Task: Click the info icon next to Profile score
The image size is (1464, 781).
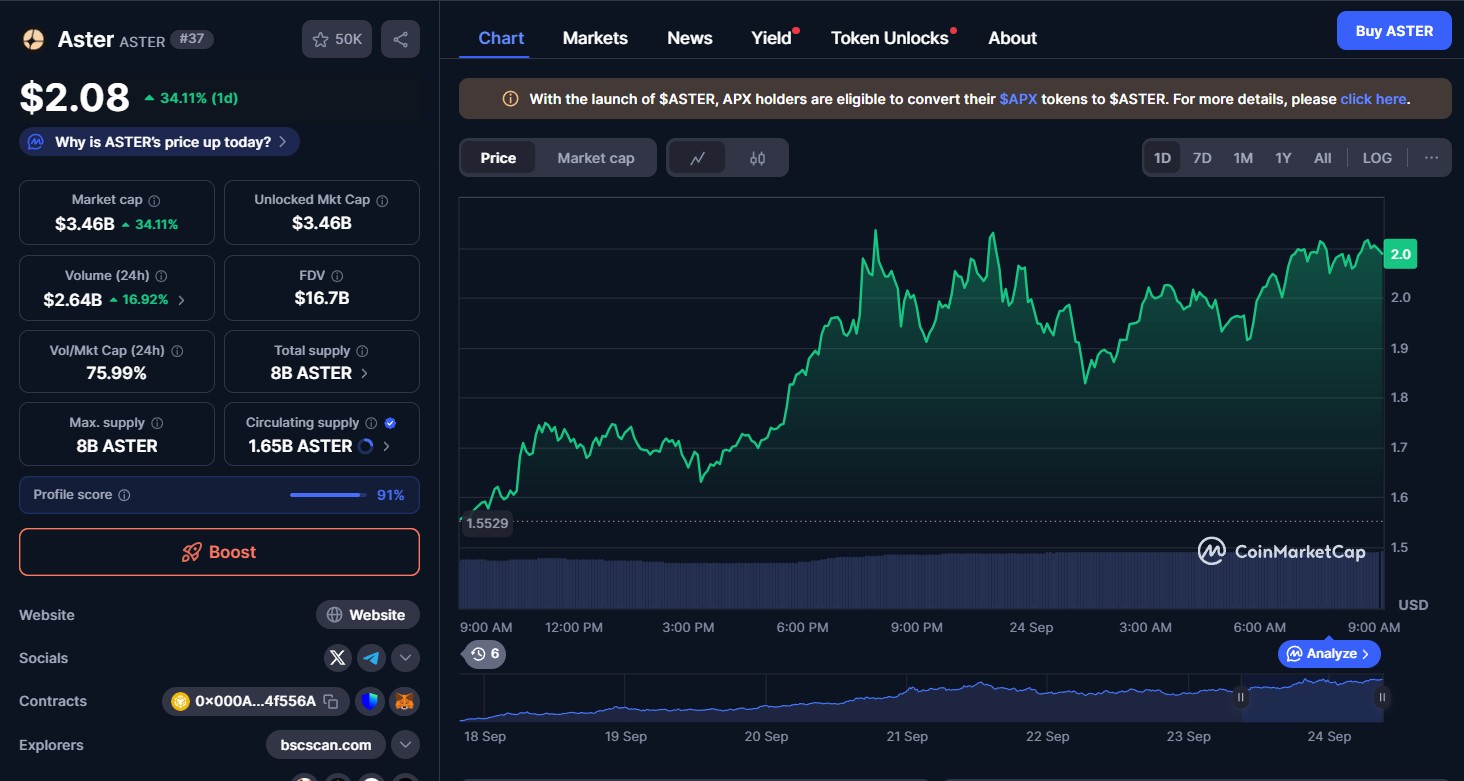Action: tap(124, 495)
